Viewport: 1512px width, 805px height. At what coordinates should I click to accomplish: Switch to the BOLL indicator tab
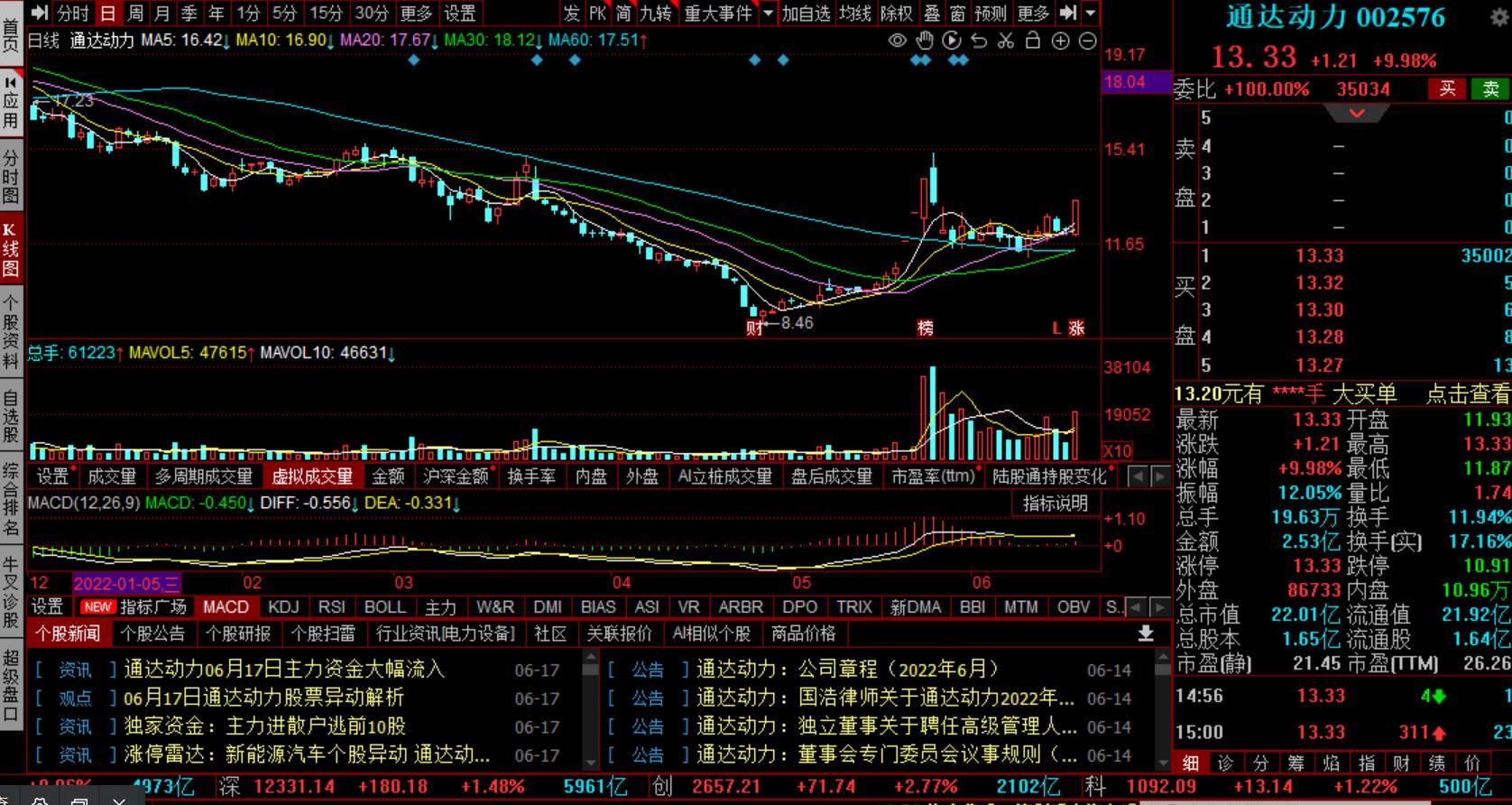point(384,606)
